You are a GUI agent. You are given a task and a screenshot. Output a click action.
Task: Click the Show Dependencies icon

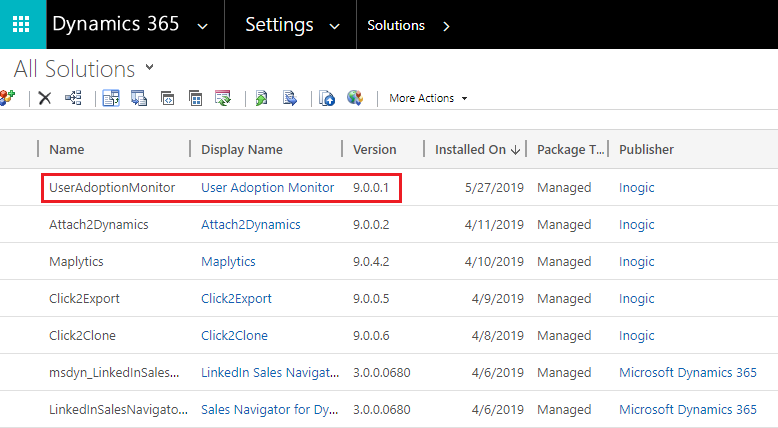click(73, 98)
